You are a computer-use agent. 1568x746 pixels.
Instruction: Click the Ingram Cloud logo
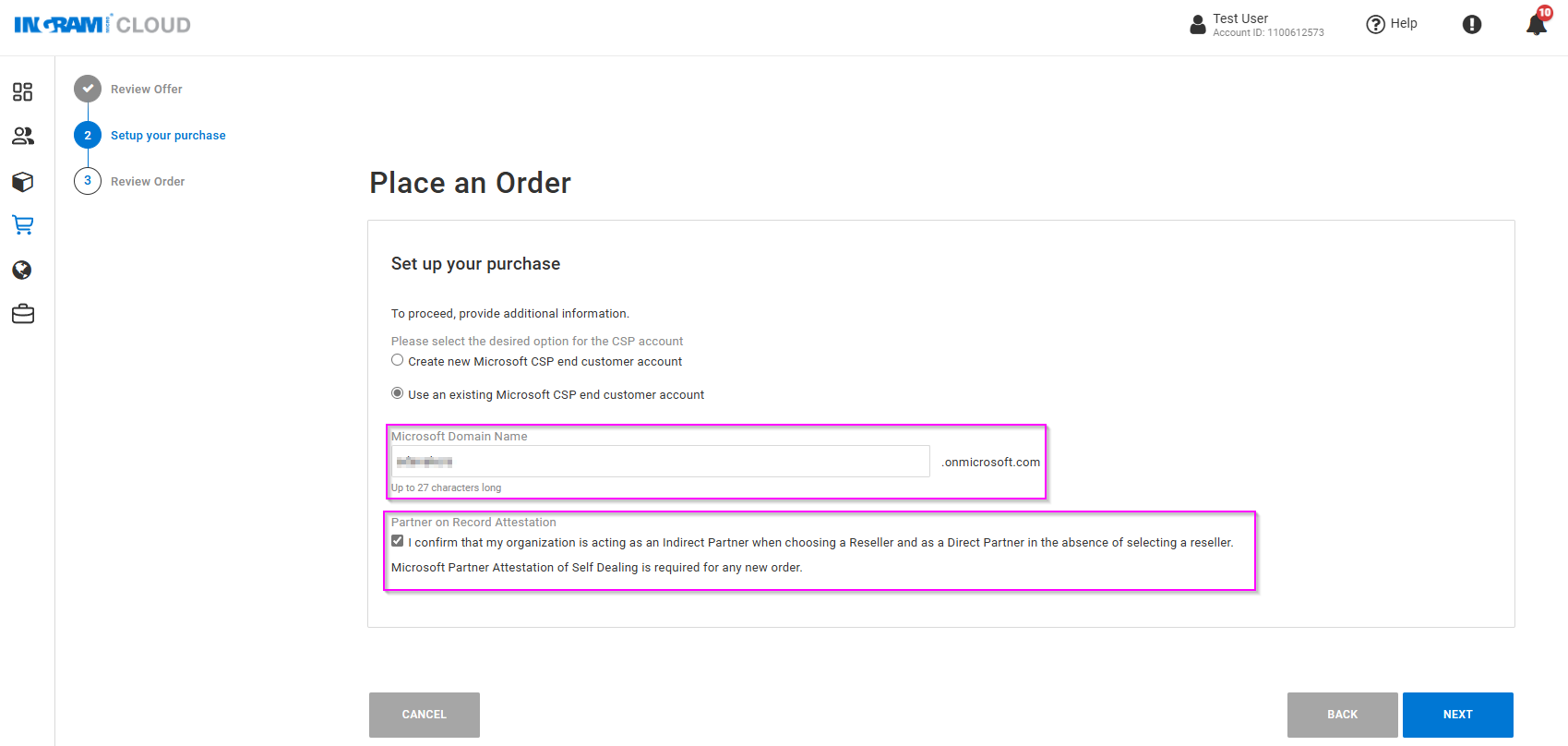pyautogui.click(x=102, y=25)
